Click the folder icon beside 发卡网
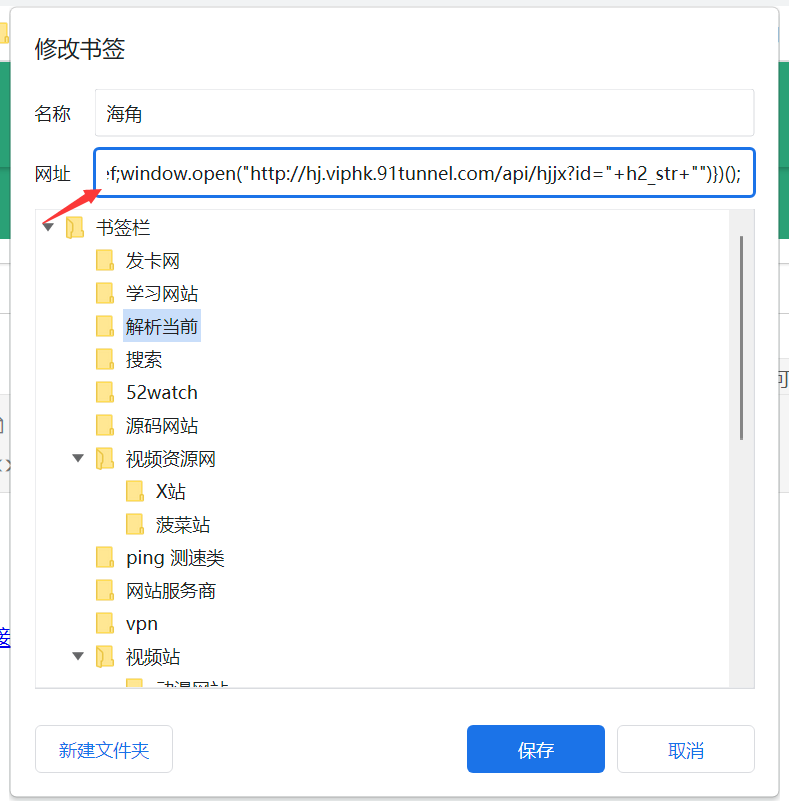 (105, 261)
